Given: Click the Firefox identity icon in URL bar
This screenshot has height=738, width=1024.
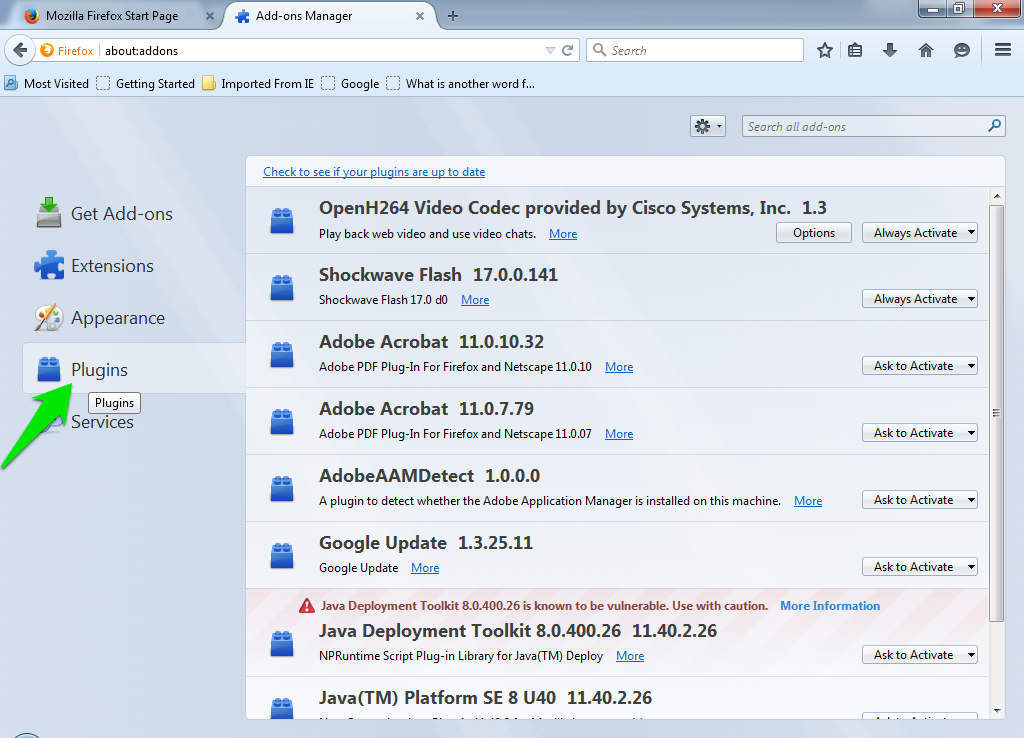Looking at the screenshot, I should coord(47,50).
